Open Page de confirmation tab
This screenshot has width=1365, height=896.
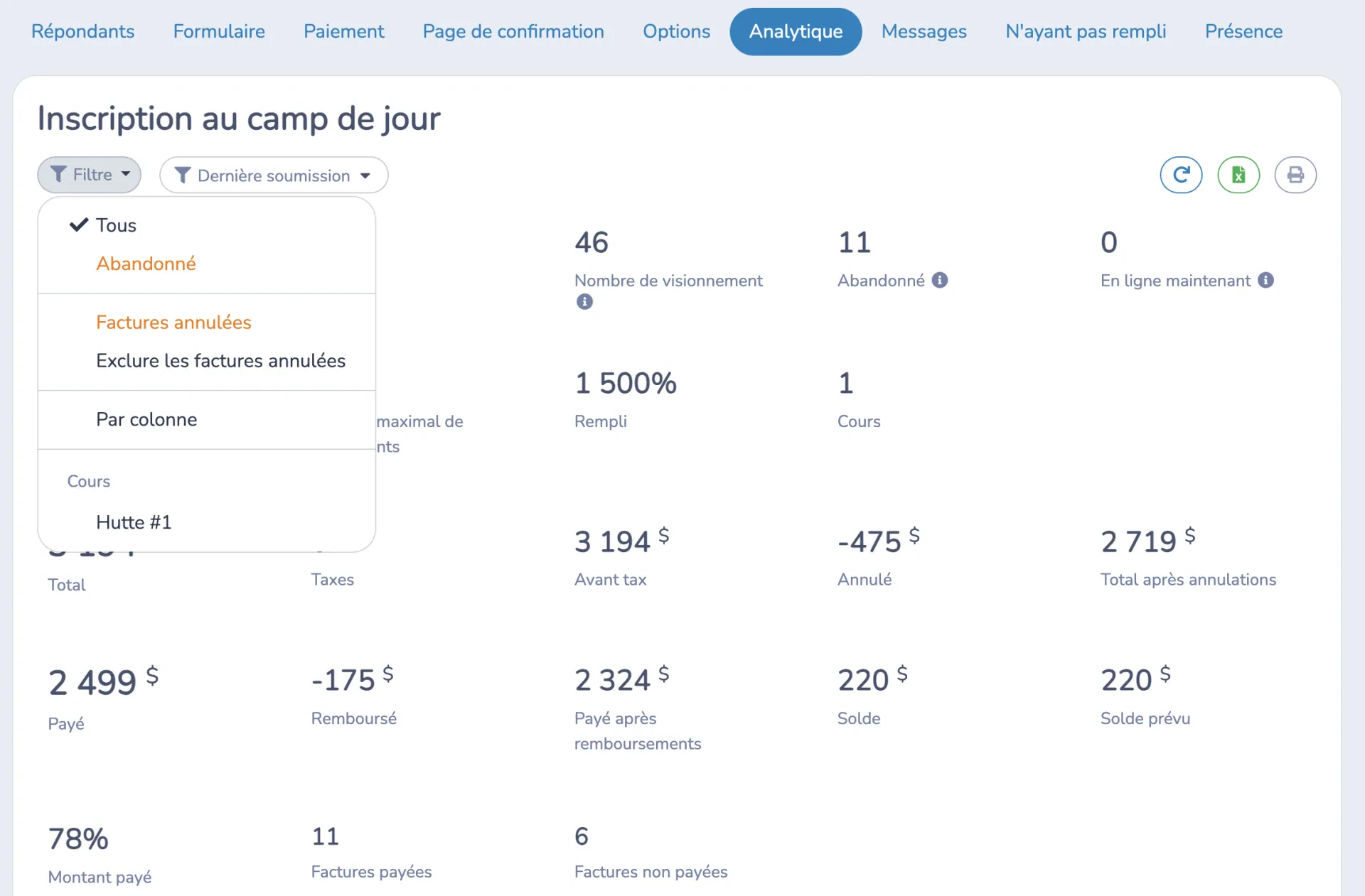point(513,31)
